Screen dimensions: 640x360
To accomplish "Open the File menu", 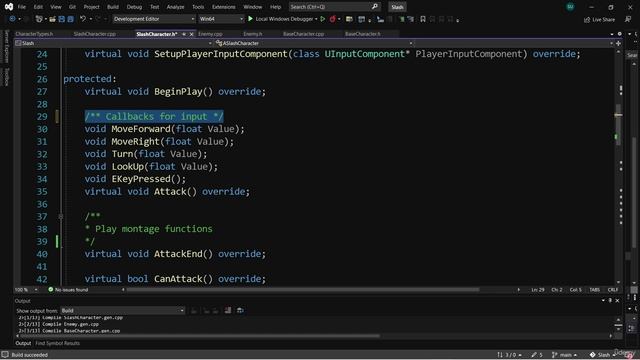I will (22, 7).
